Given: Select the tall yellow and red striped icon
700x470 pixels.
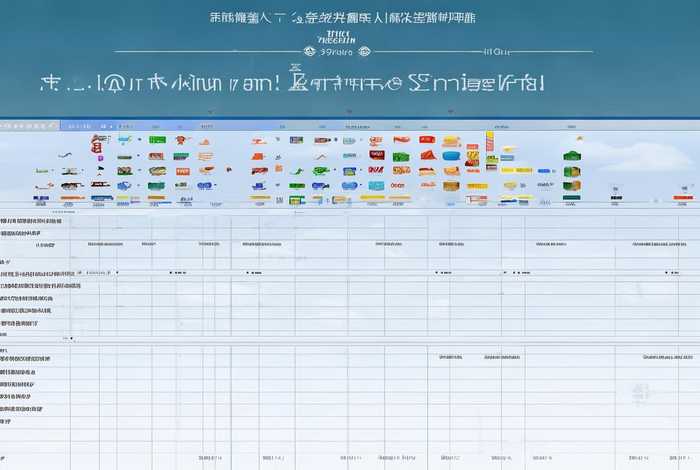Looking at the screenshot, I should coord(490,141).
